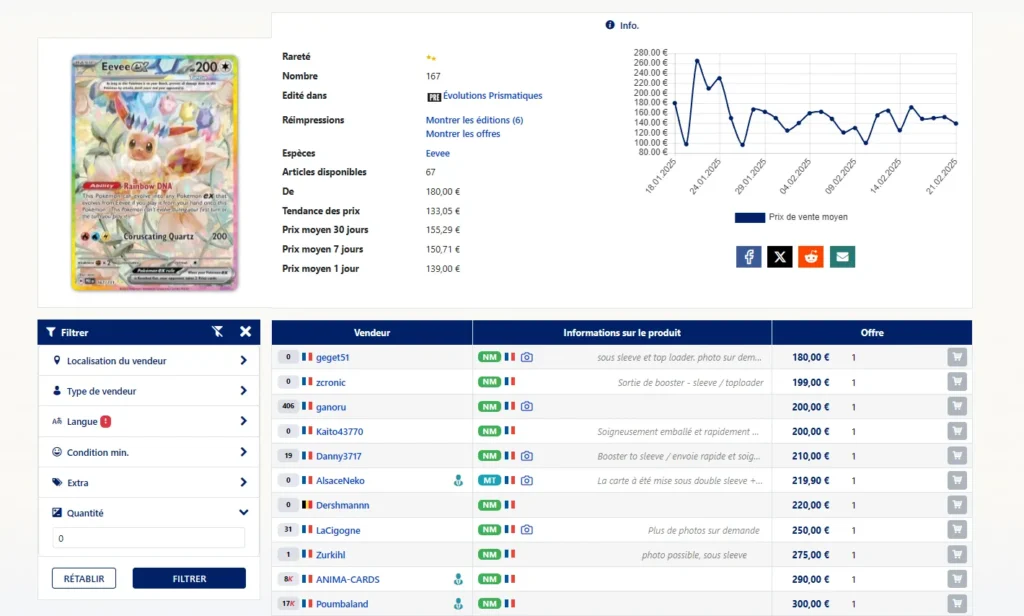This screenshot has width=1024, height=616.
Task: Open seller AlsaceNeko's profile
Action: (x=340, y=481)
